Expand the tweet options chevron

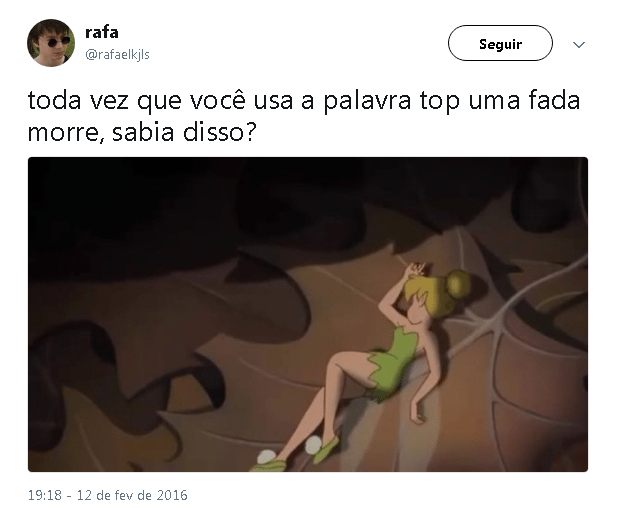[x=579, y=45]
